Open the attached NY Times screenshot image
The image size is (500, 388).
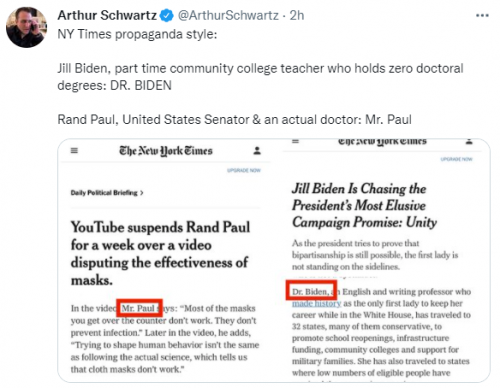point(274,260)
